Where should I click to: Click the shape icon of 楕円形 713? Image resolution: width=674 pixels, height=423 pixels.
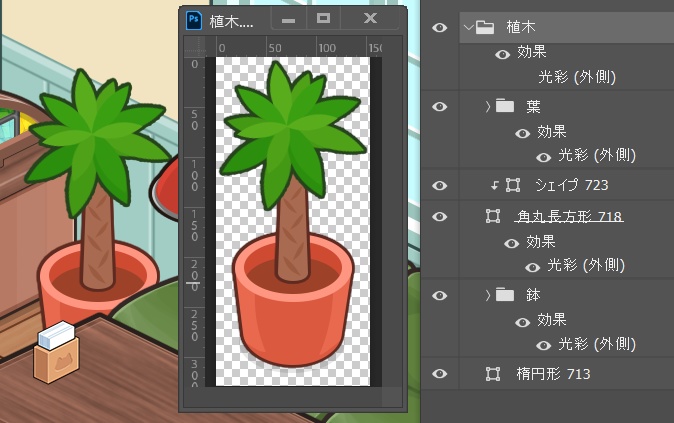coord(493,374)
